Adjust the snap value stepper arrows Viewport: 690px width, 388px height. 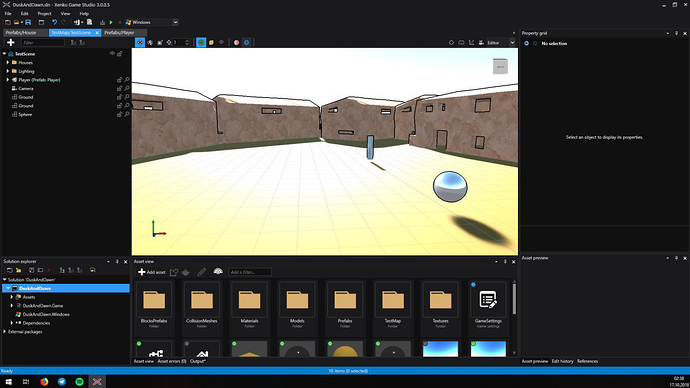pyautogui.click(x=187, y=42)
